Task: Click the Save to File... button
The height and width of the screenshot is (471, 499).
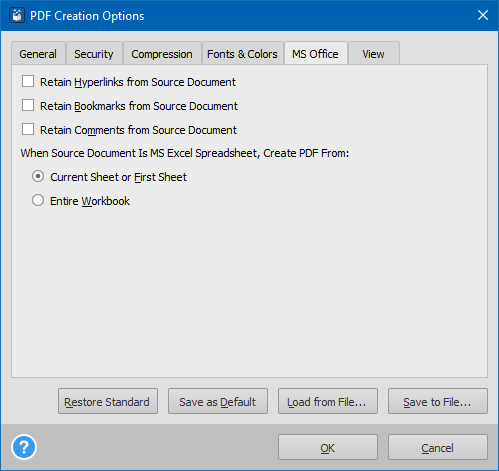Action: [x=438, y=401]
